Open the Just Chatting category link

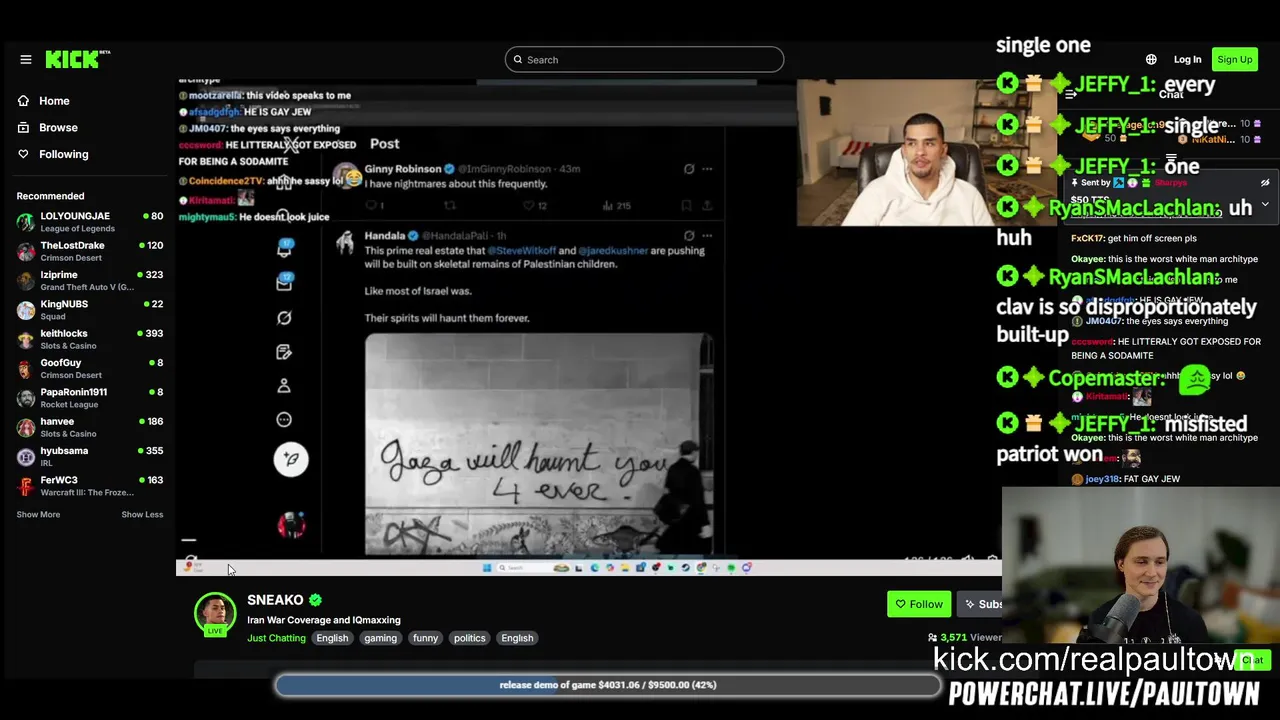pos(276,638)
